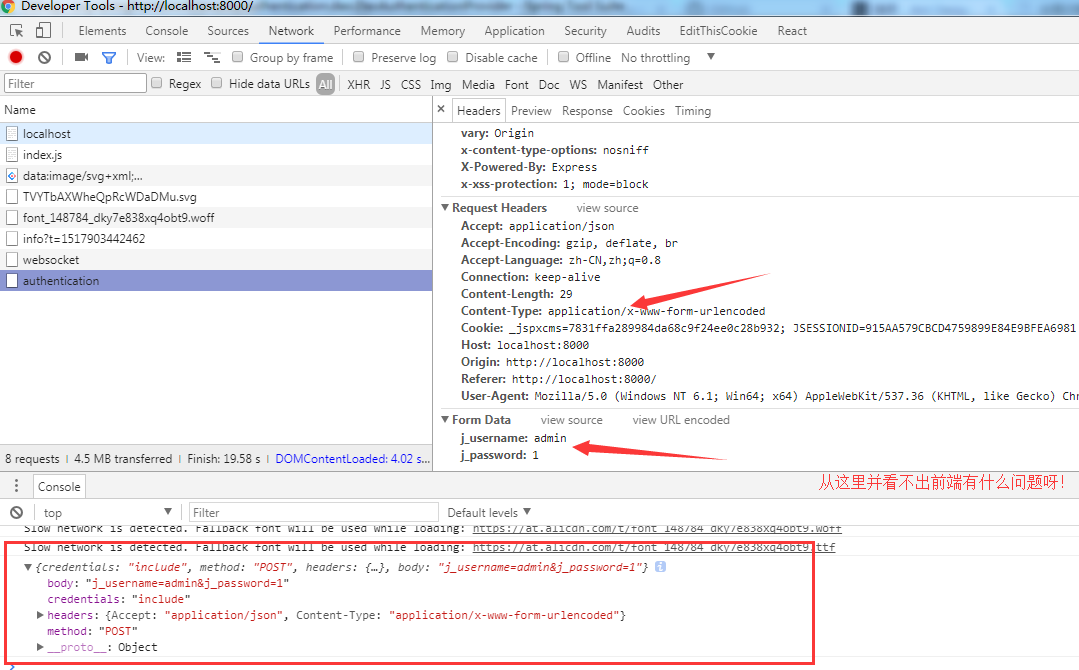Screen dimensions: 1079x670
Task: Expand the __proto__ Object entry
Action: pyautogui.click(x=40, y=647)
